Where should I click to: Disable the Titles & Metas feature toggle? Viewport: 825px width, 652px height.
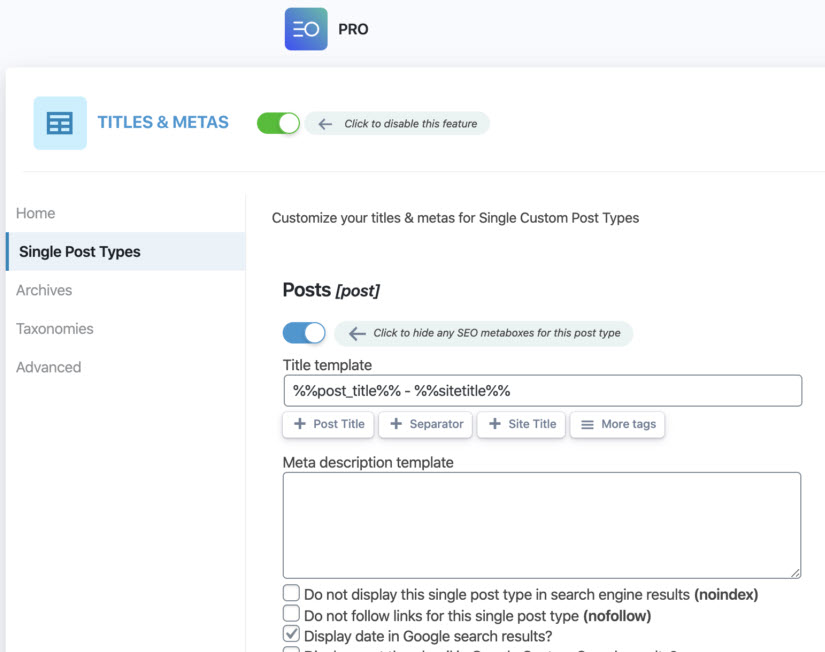point(278,123)
